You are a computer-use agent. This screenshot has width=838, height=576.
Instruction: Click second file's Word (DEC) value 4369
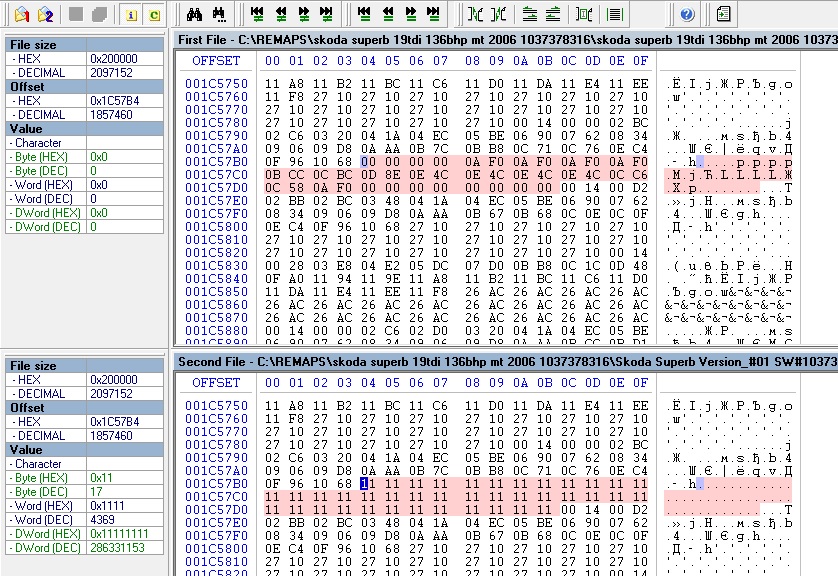[x=125, y=519]
